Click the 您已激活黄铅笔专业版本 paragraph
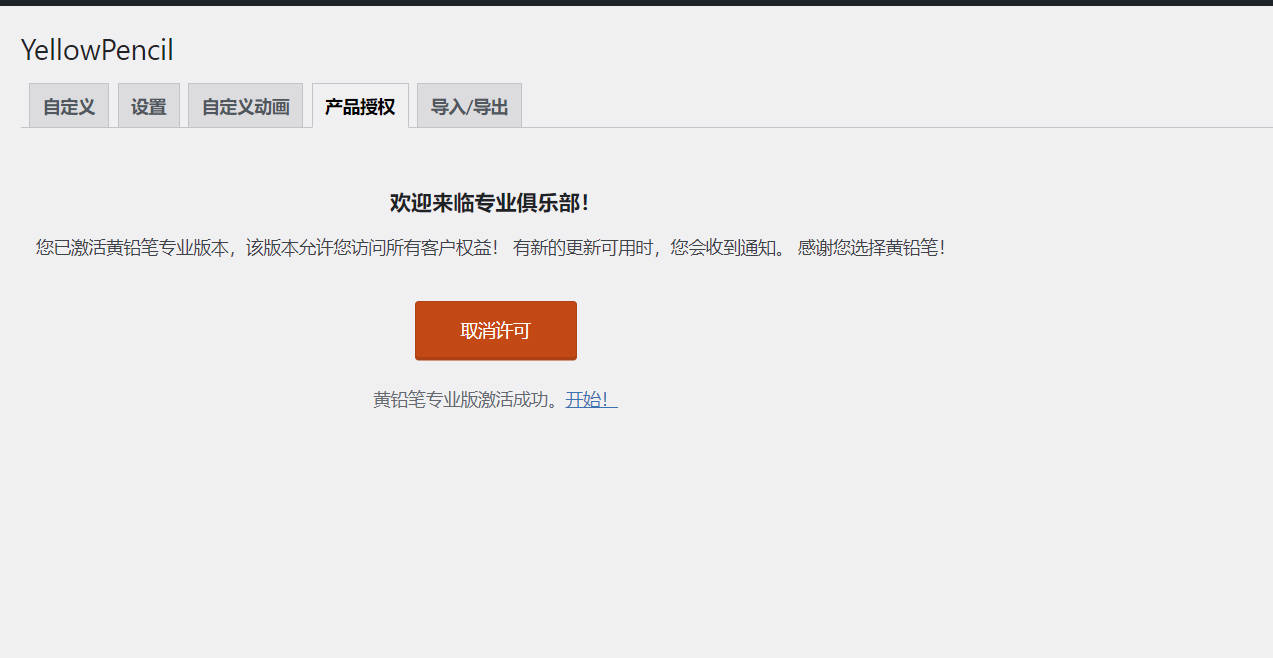The width and height of the screenshot is (1273, 658). pos(490,248)
